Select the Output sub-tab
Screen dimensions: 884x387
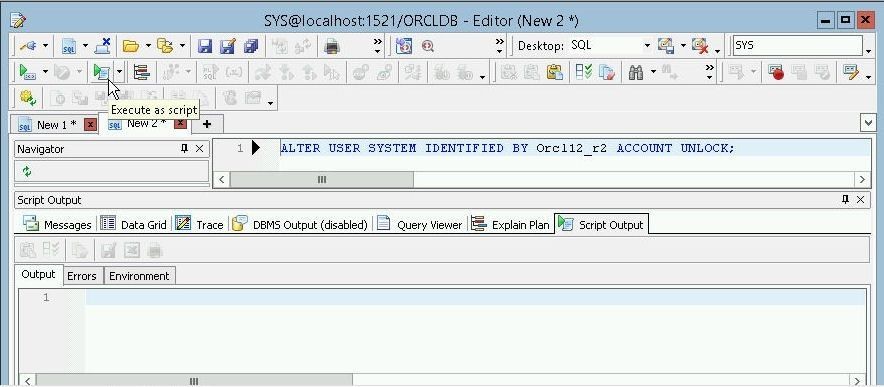pyautogui.click(x=38, y=274)
